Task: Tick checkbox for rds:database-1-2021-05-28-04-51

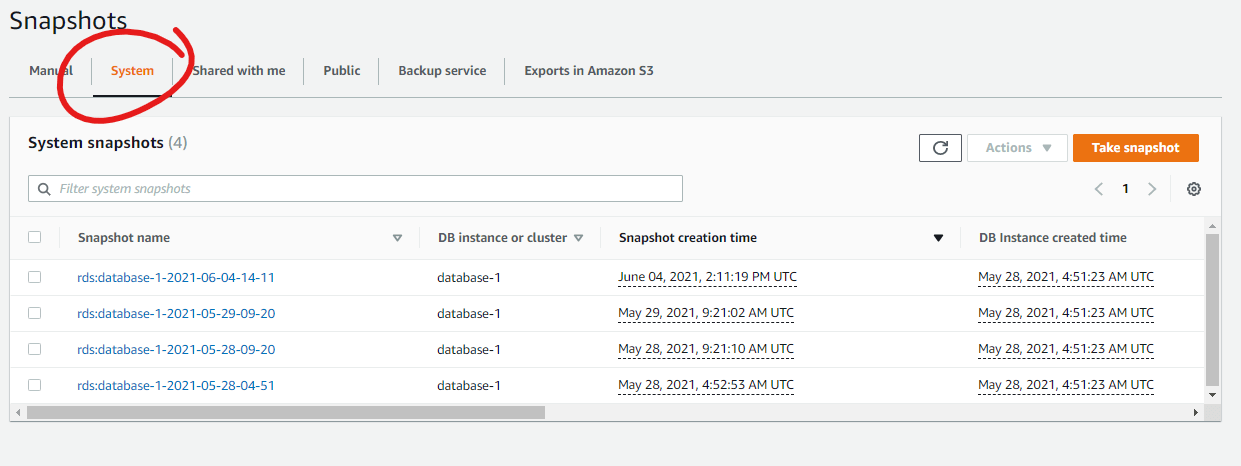Action: pos(35,385)
